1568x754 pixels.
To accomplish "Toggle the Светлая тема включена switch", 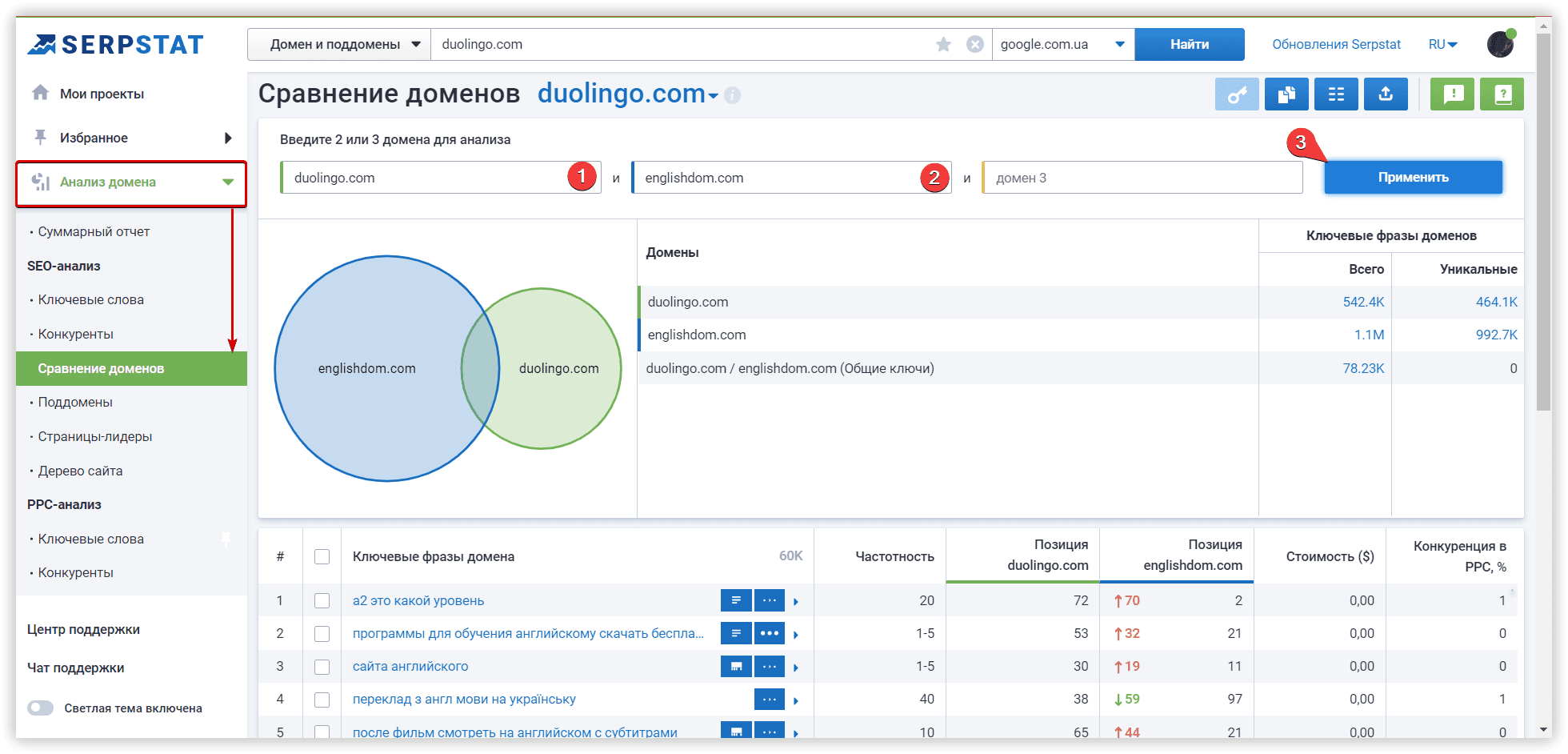I will 41,708.
